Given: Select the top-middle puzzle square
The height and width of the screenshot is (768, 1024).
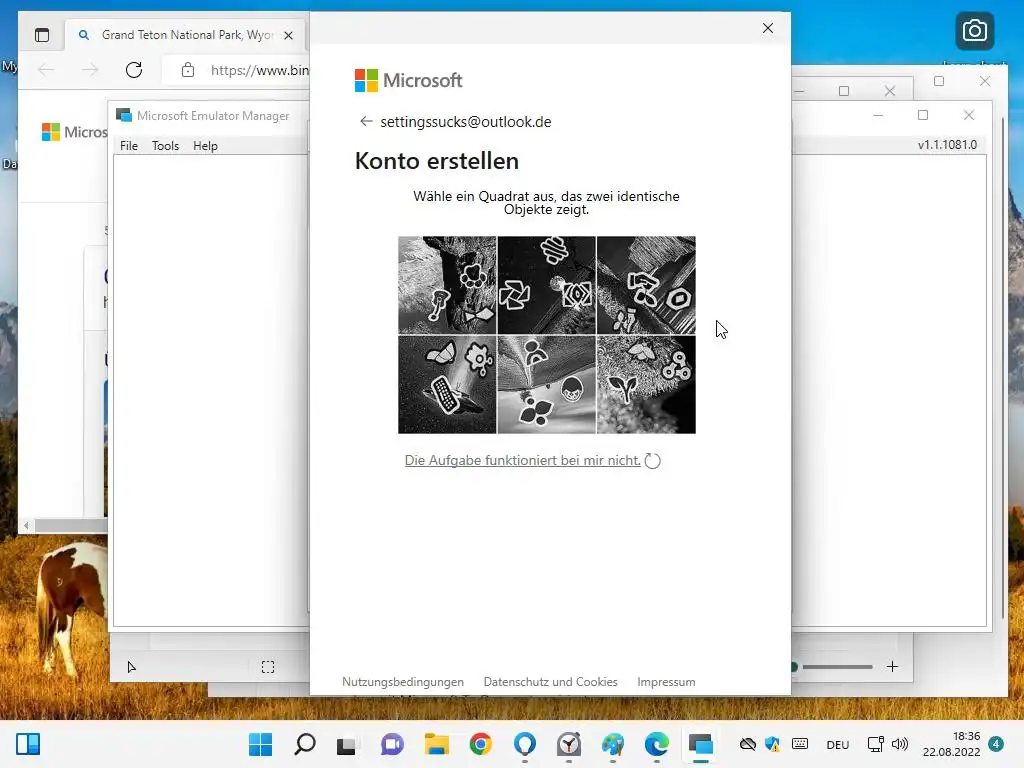Looking at the screenshot, I should click(x=547, y=285).
